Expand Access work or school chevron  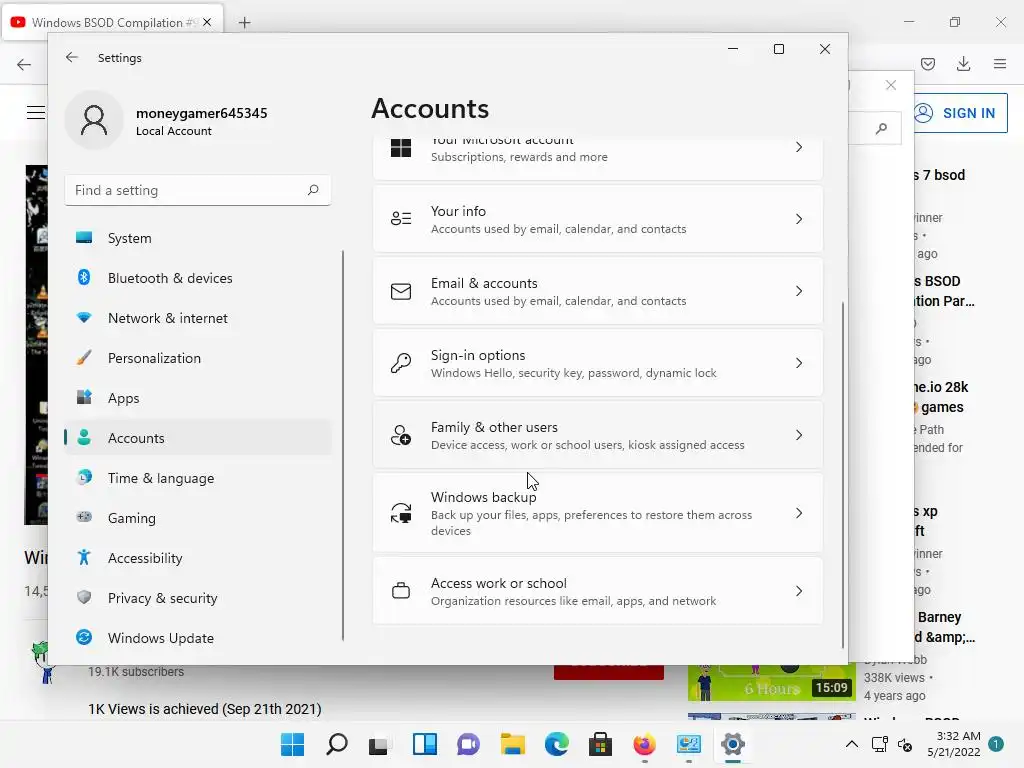coord(799,591)
